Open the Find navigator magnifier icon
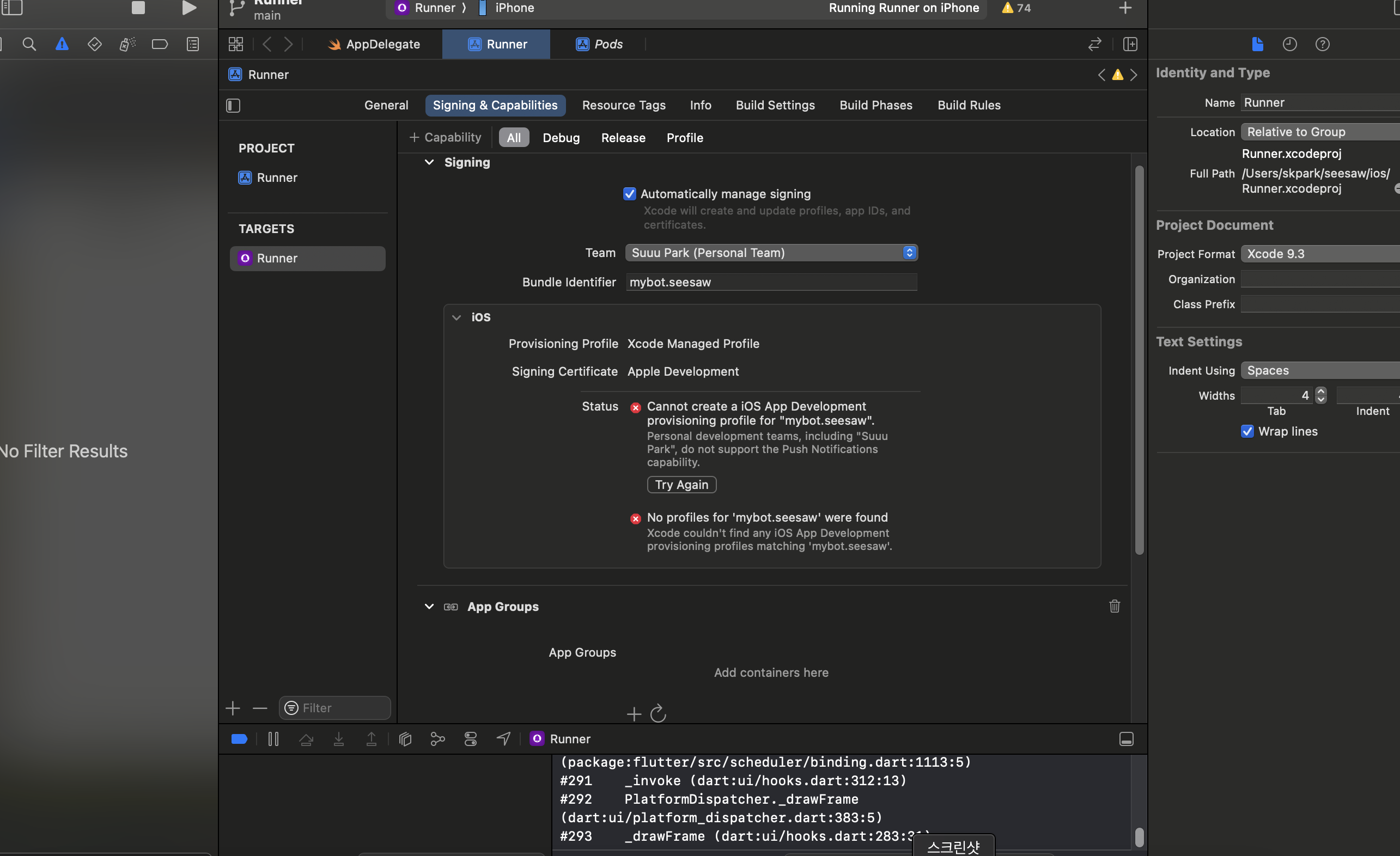Image resolution: width=1400 pixels, height=856 pixels. click(29, 44)
